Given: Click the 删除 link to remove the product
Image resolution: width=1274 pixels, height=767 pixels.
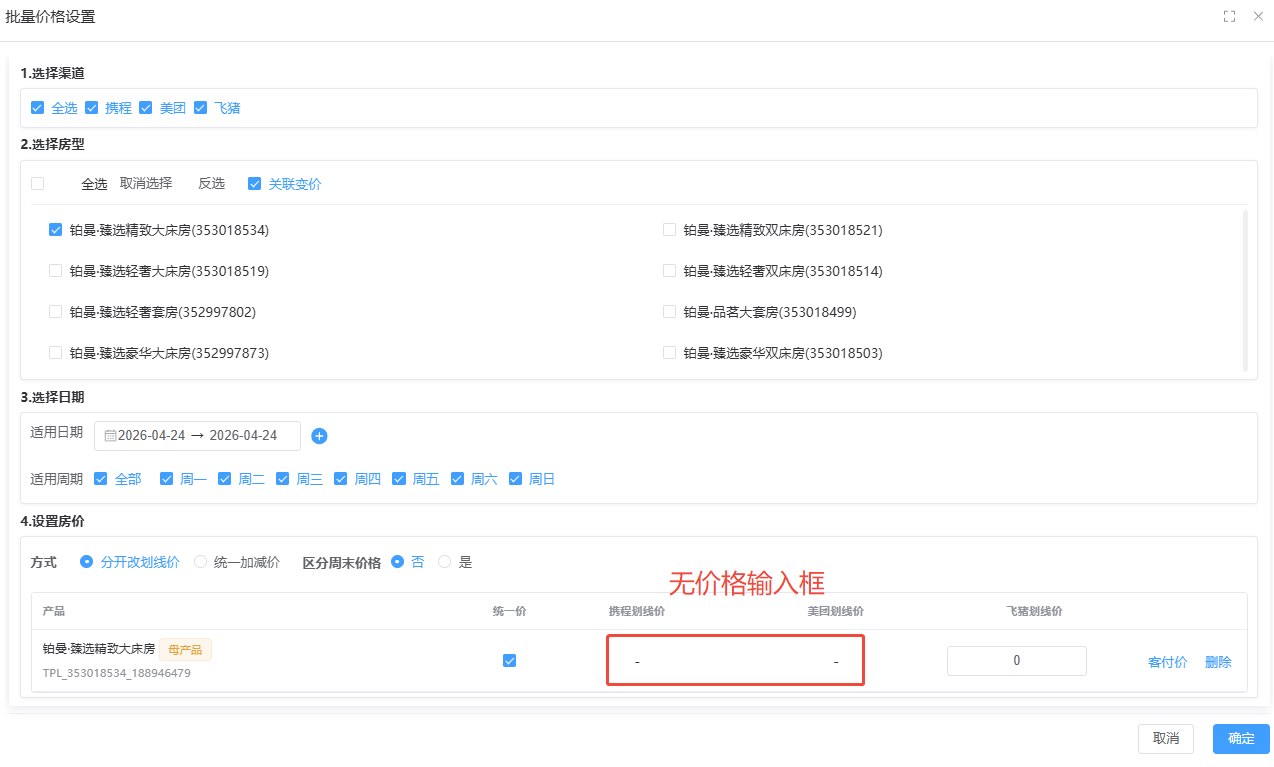Looking at the screenshot, I should coord(1218,661).
